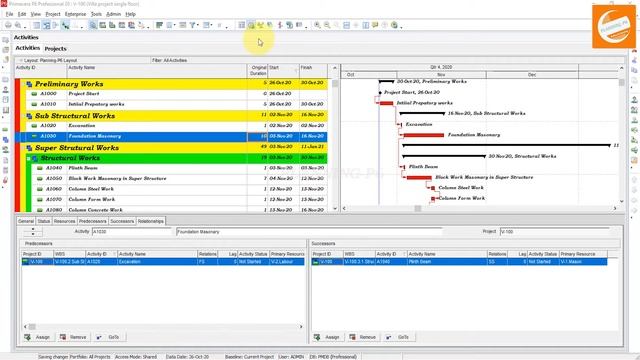Select activity A1020 Excavation row

pyautogui.click(x=177, y=126)
